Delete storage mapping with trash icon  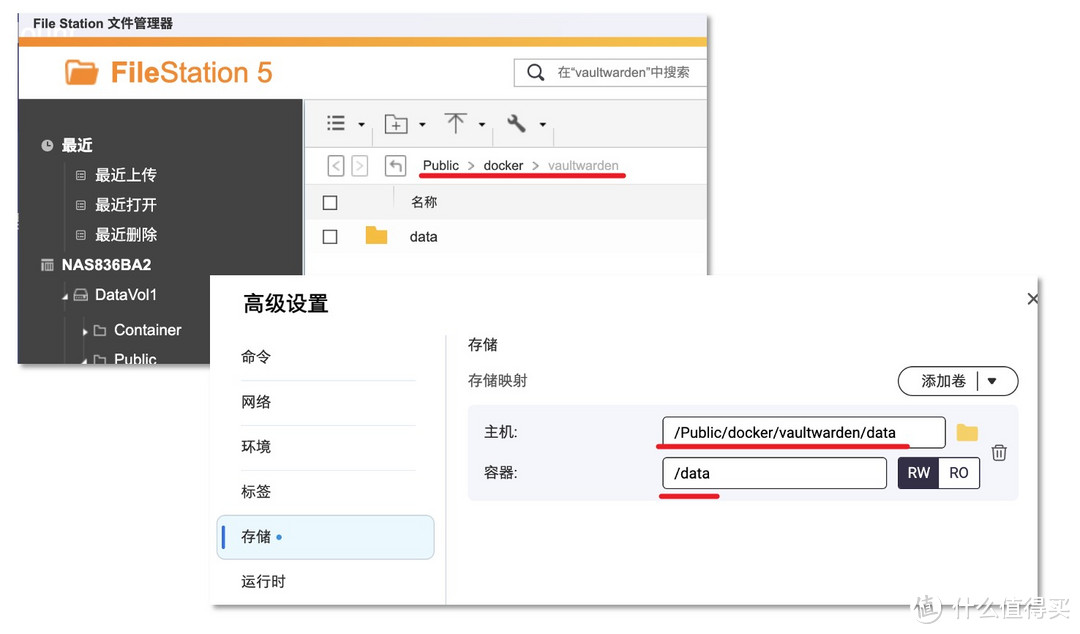coord(998,453)
